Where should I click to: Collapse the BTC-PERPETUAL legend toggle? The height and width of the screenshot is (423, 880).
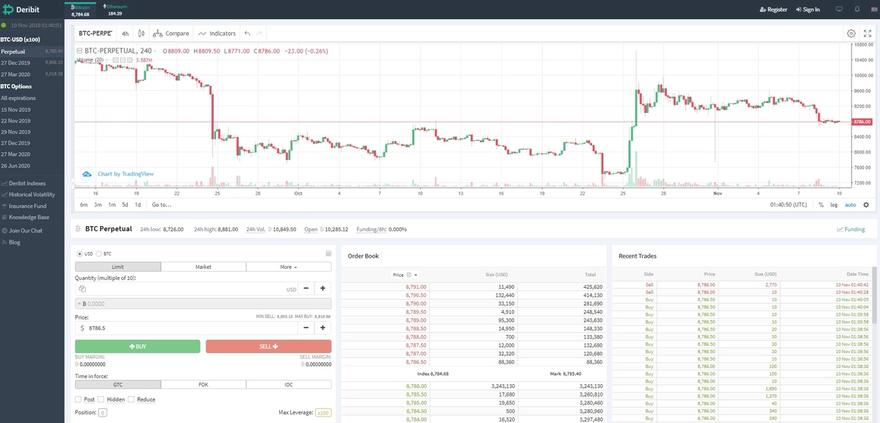pyautogui.click(x=80, y=51)
